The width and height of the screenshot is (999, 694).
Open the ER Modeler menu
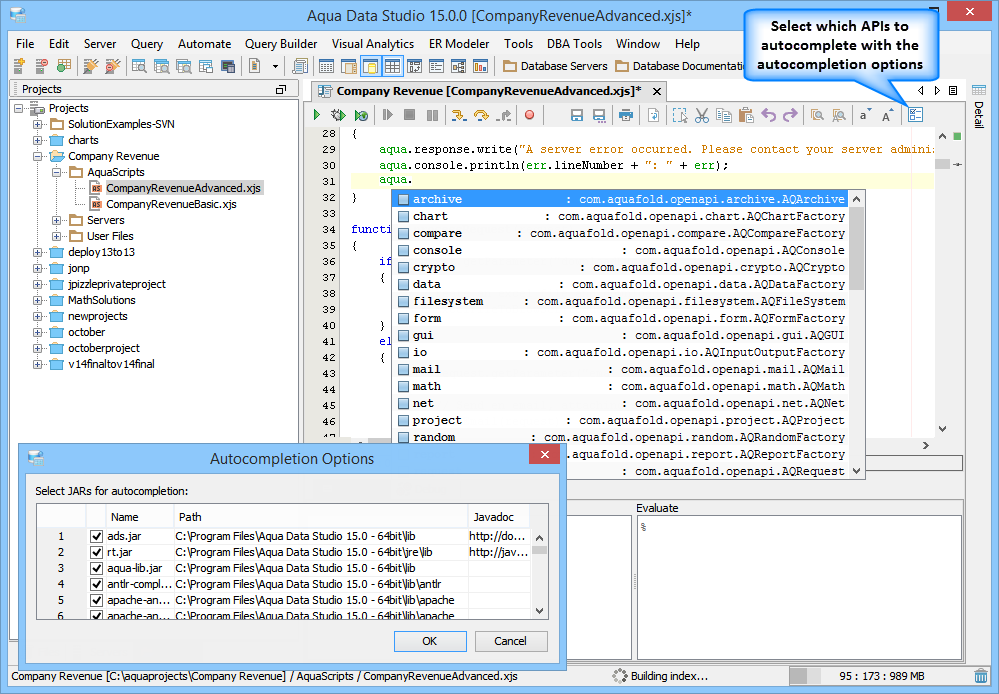[459, 44]
